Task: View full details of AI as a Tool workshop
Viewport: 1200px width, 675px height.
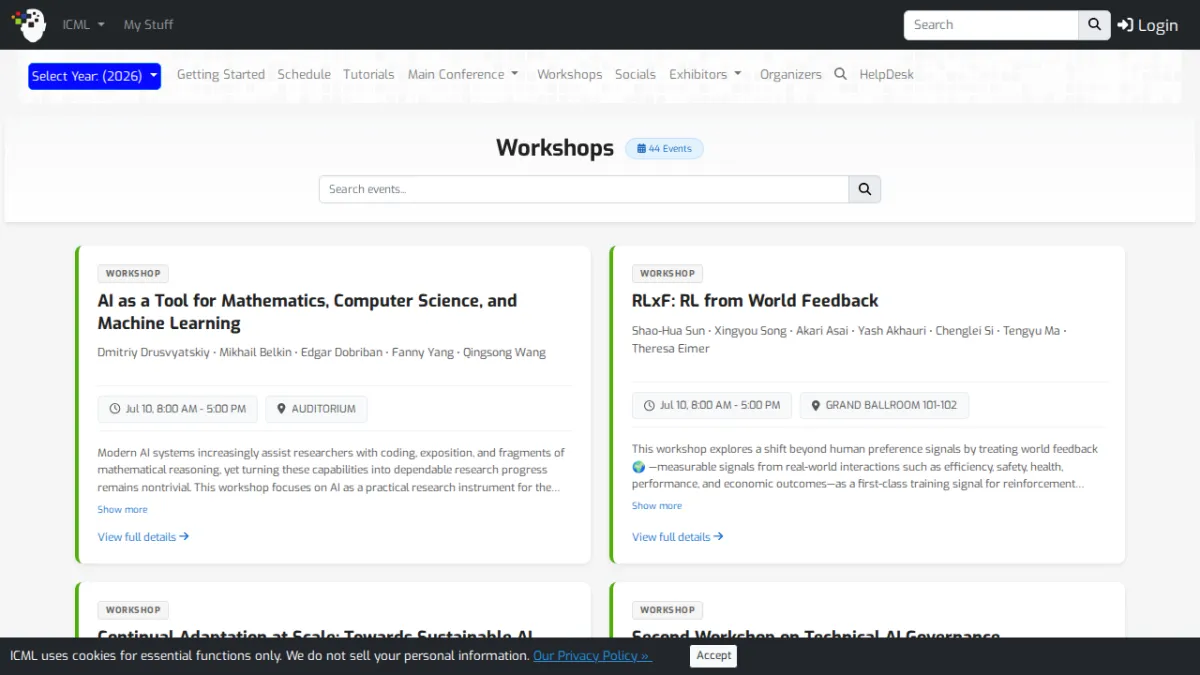Action: coord(143,537)
